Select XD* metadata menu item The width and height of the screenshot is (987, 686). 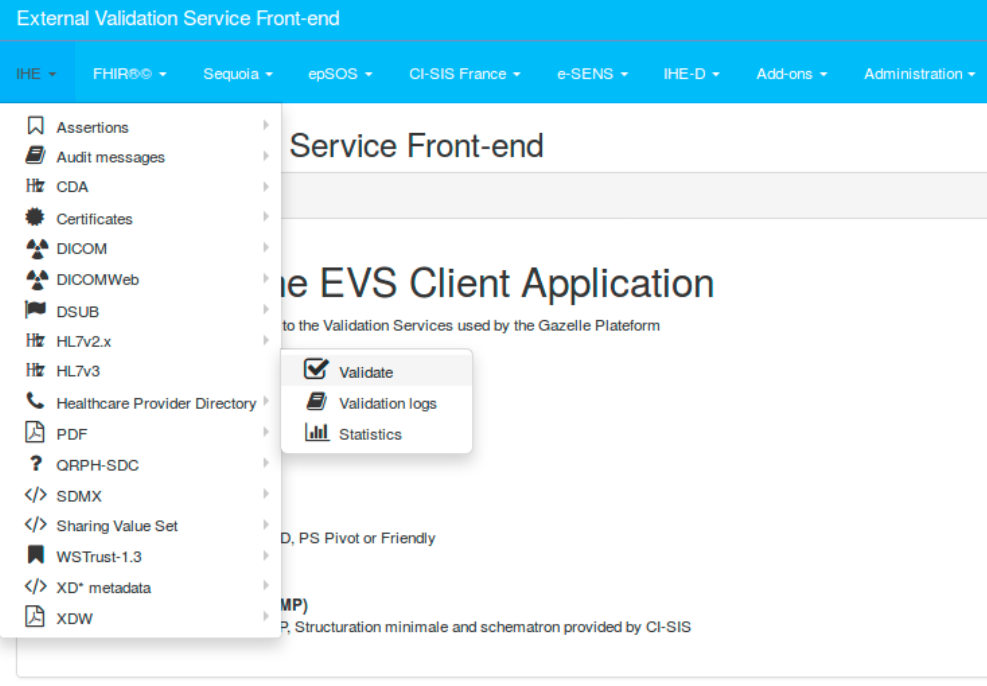[x=103, y=588]
